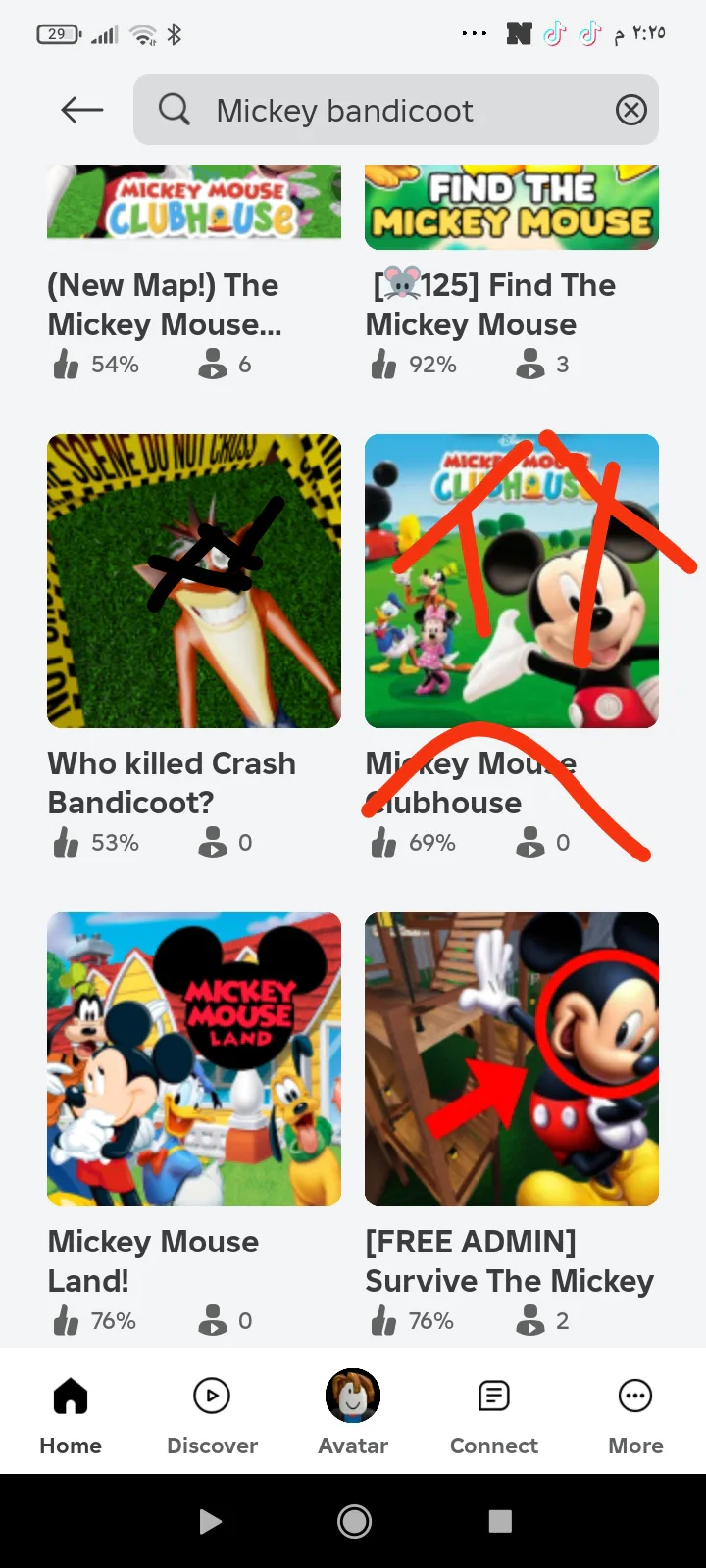
Task: Click the "(New Map!) The Mickey Mouse..." title
Action: [x=165, y=305]
